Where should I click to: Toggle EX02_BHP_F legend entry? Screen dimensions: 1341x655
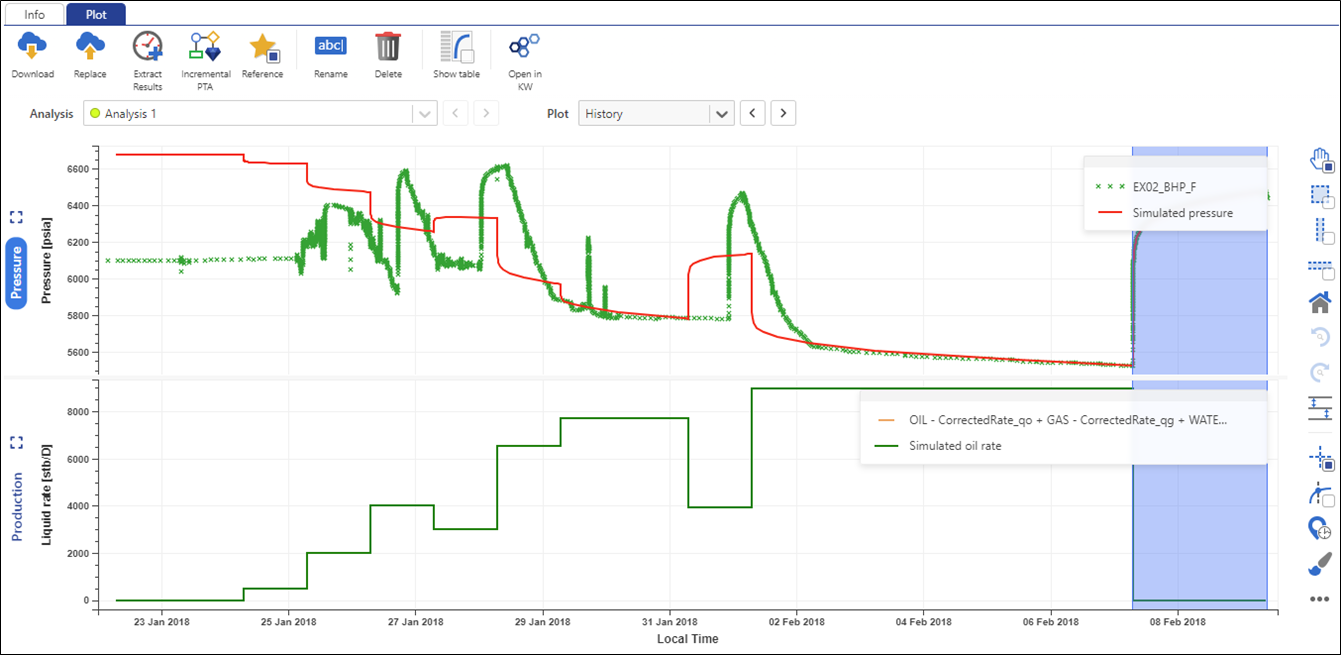click(1165, 186)
